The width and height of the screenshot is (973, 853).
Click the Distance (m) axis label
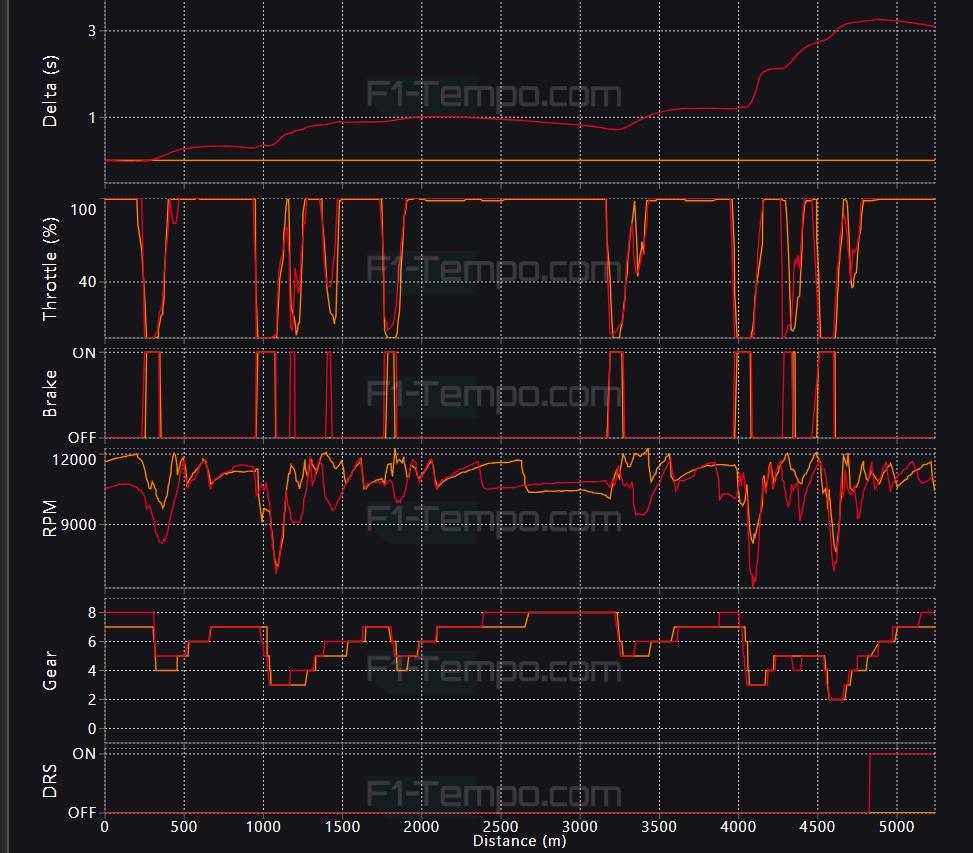click(519, 841)
